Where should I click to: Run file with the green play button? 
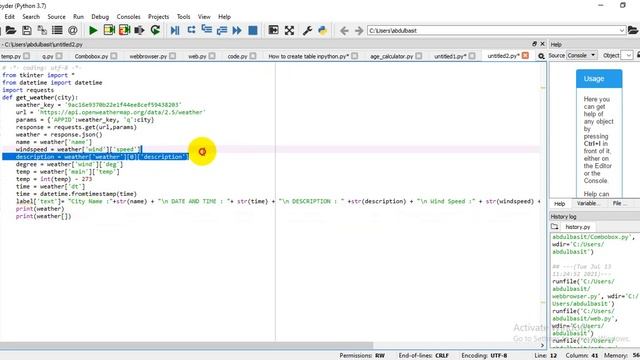[x=93, y=31]
